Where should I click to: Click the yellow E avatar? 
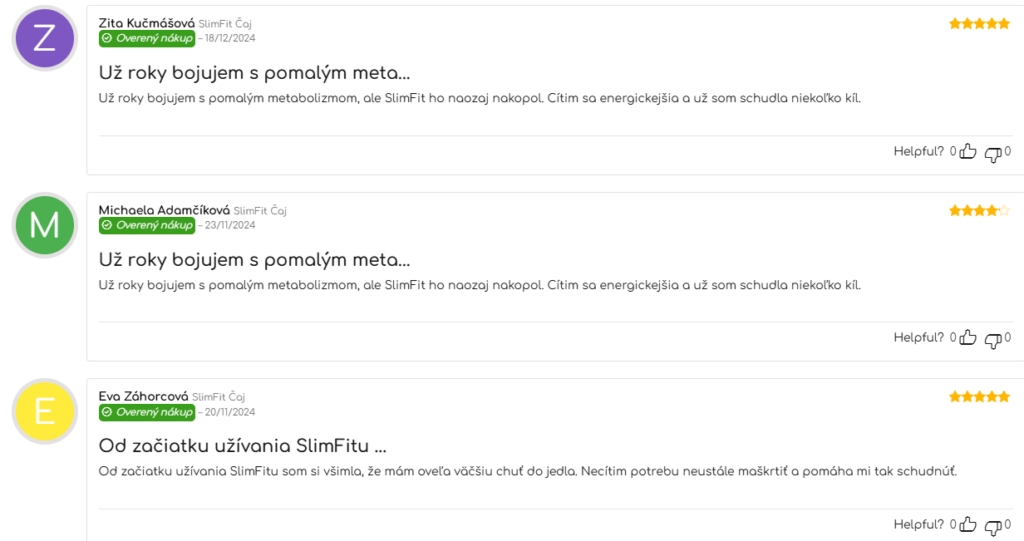[x=44, y=412]
